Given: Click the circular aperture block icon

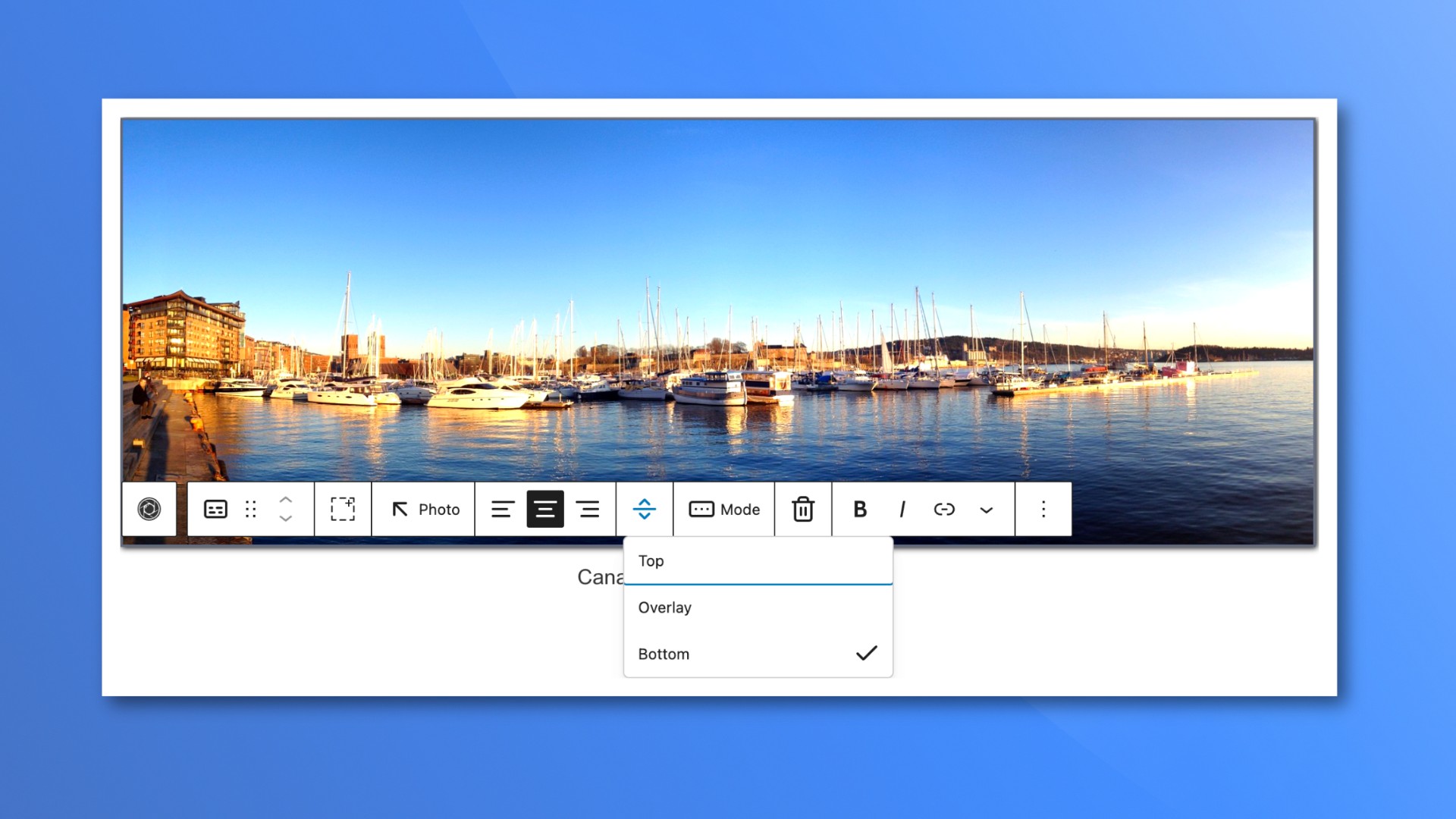Looking at the screenshot, I should [149, 509].
